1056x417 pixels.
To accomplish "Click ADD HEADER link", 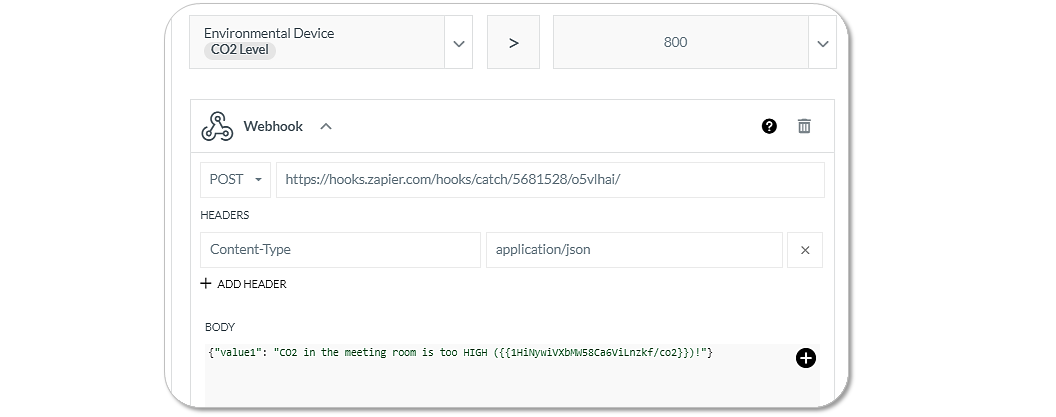I will (252, 284).
